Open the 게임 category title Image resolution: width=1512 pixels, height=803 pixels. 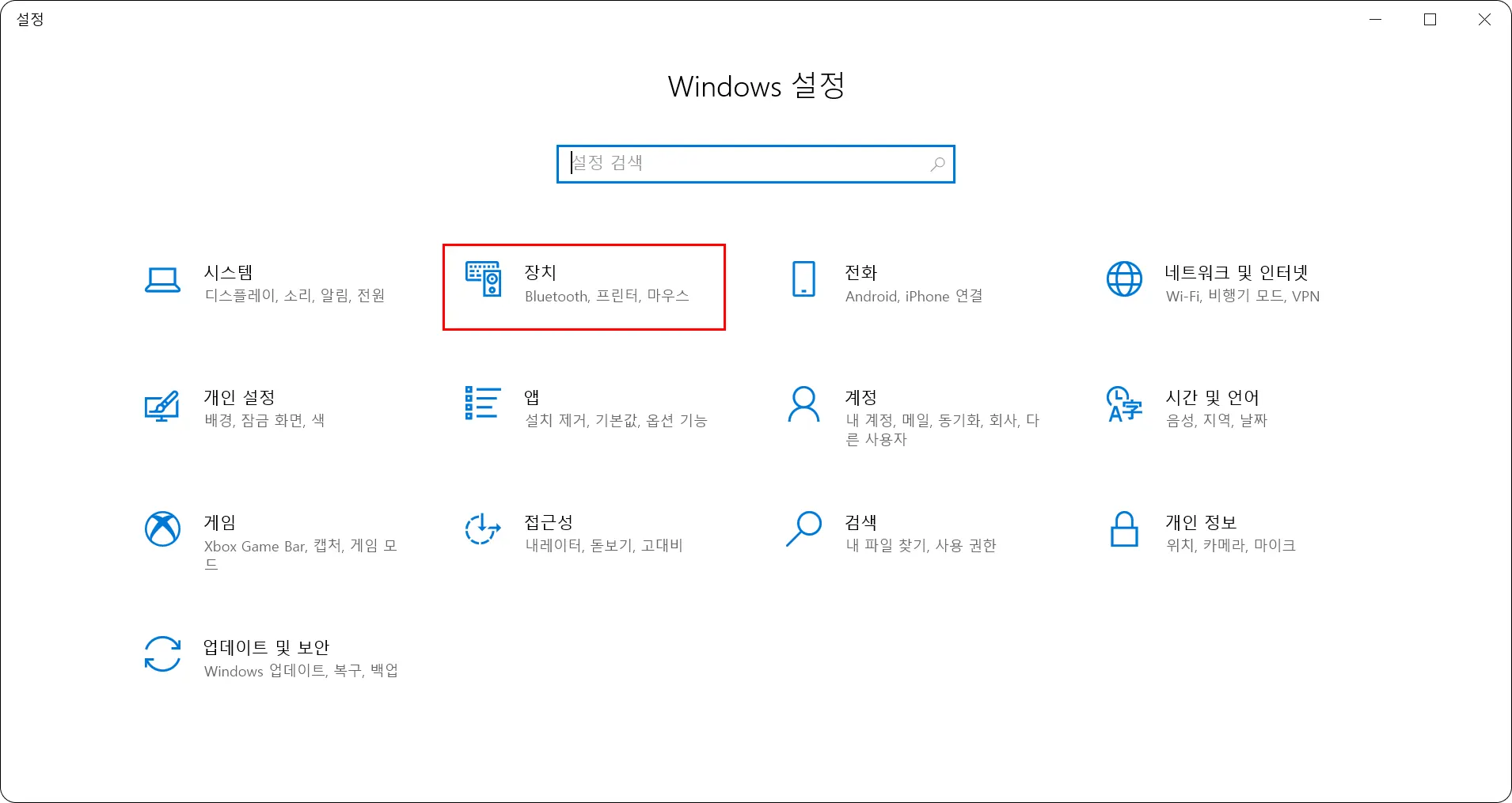(x=220, y=522)
